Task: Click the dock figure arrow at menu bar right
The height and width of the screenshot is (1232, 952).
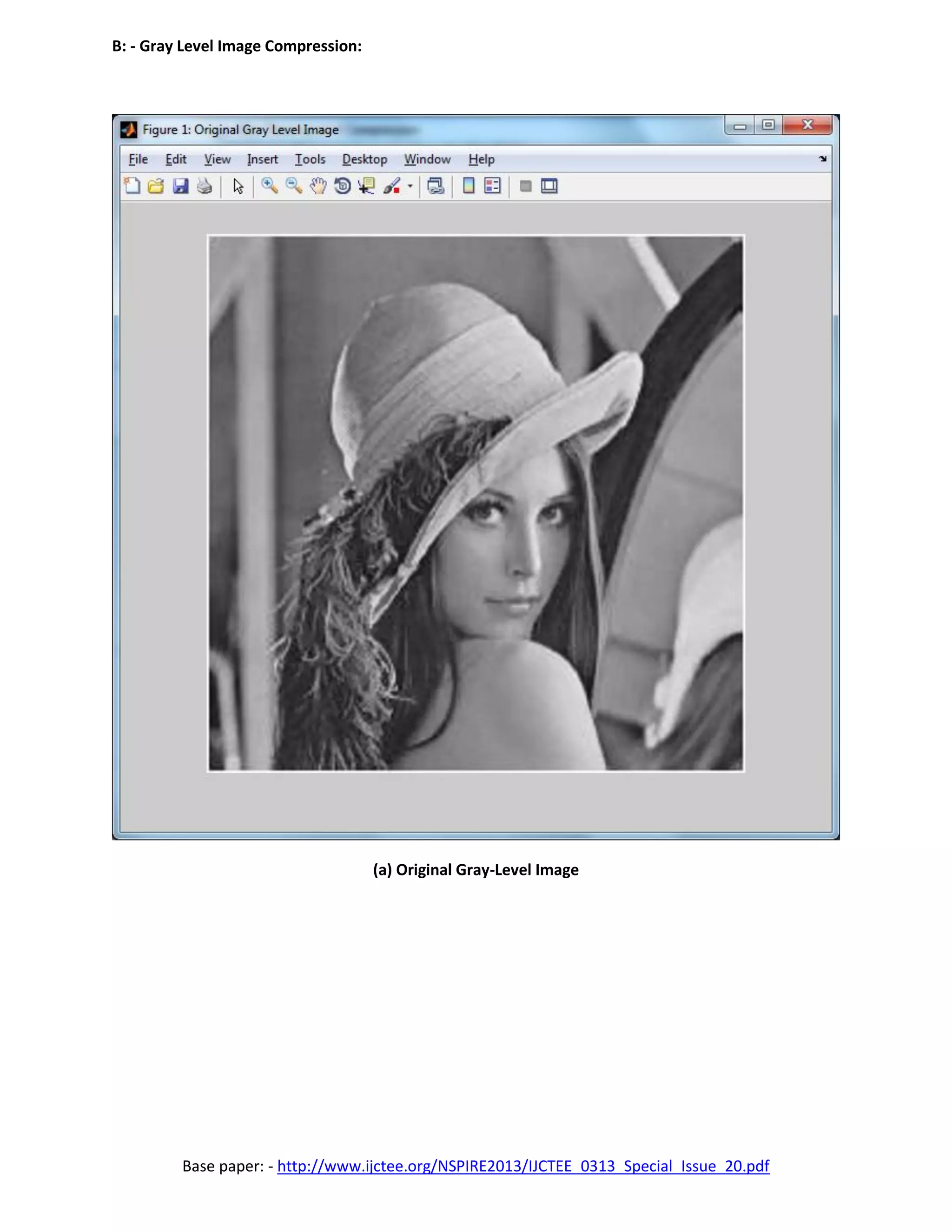Action: [823, 159]
